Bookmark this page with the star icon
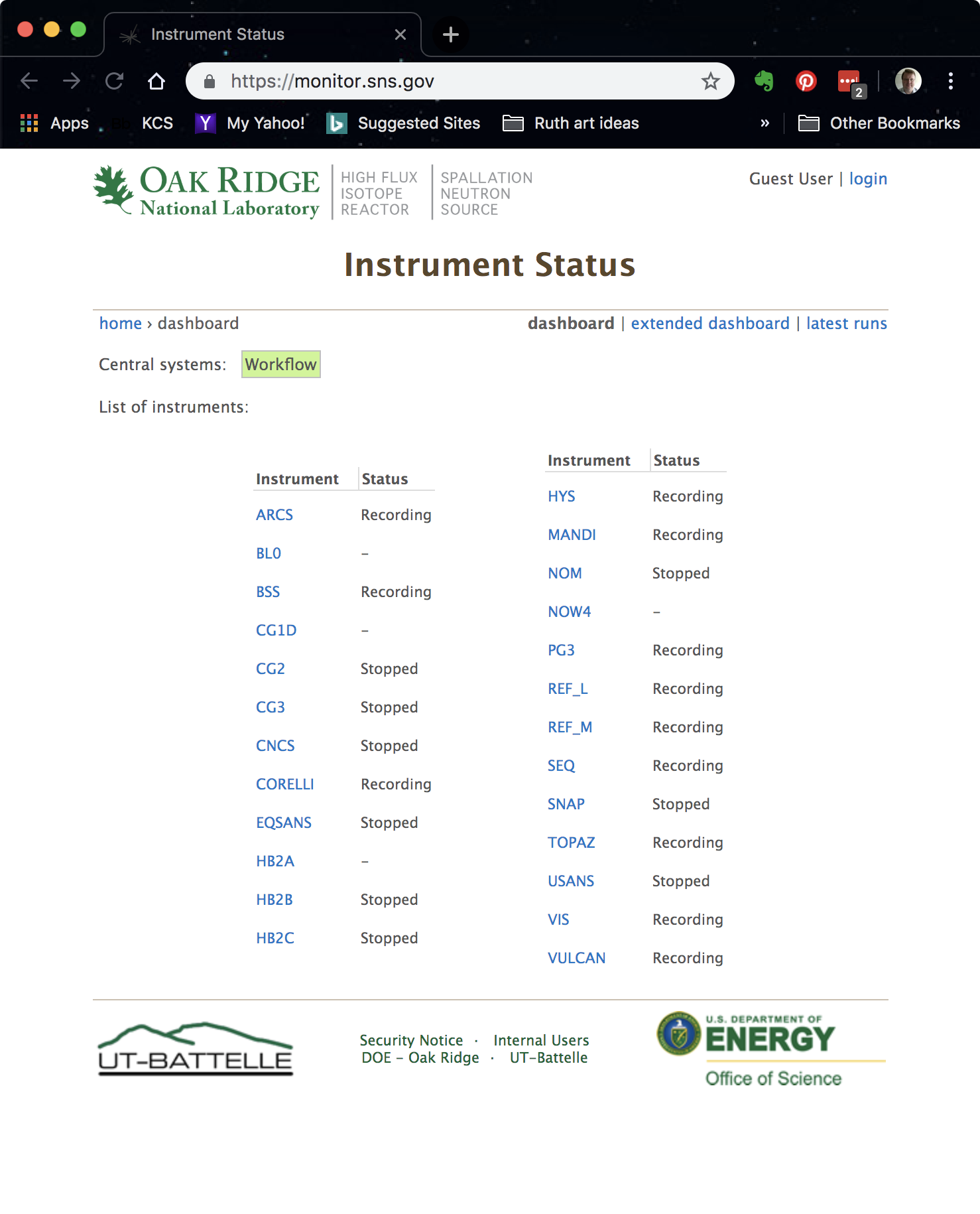The image size is (980, 1214). click(x=710, y=81)
